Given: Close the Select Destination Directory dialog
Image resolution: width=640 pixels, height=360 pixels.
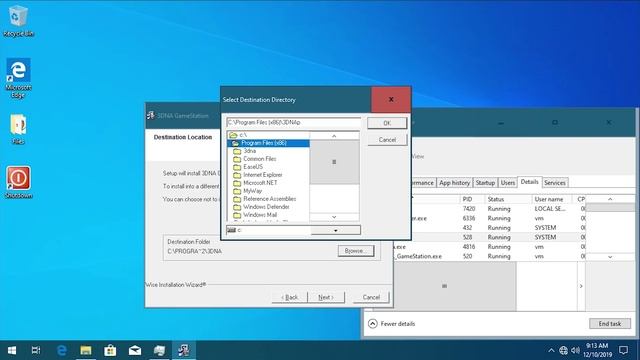Looking at the screenshot, I should [391, 99].
